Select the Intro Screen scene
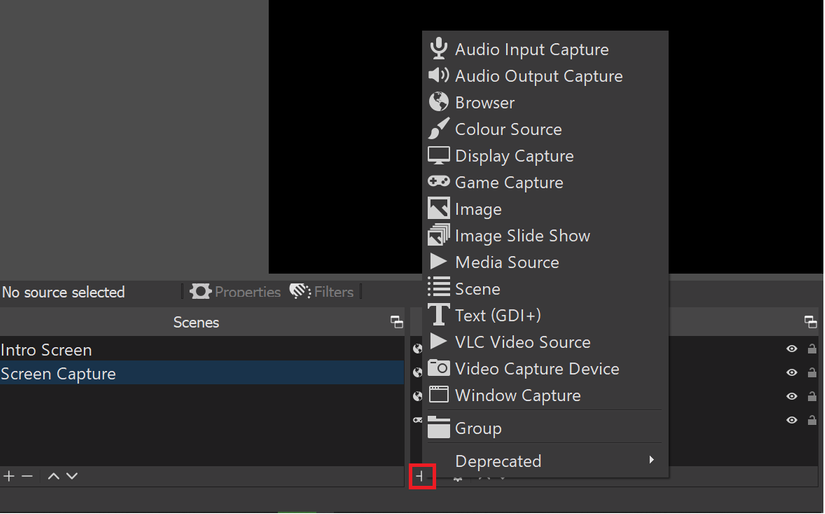 tap(202, 350)
